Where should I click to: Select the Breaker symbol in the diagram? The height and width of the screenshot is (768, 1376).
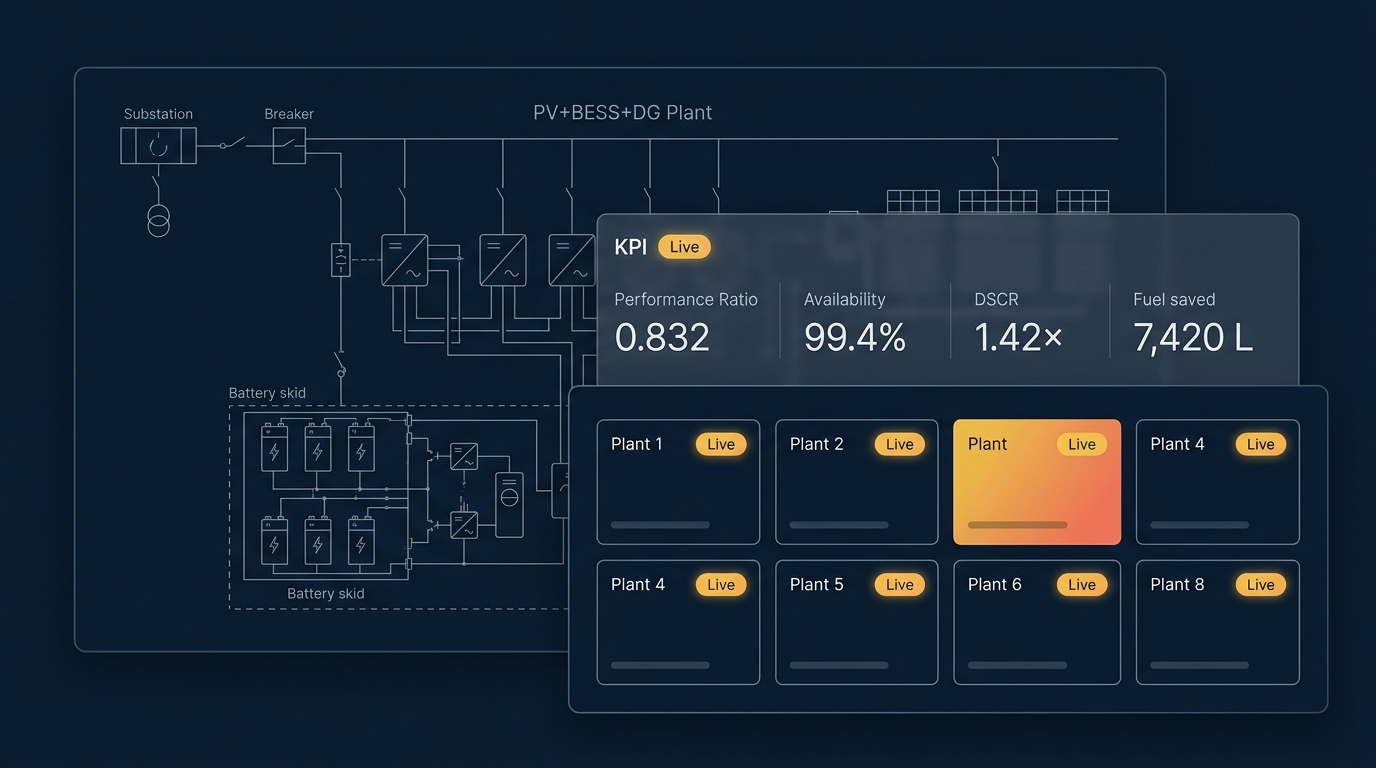pos(289,146)
